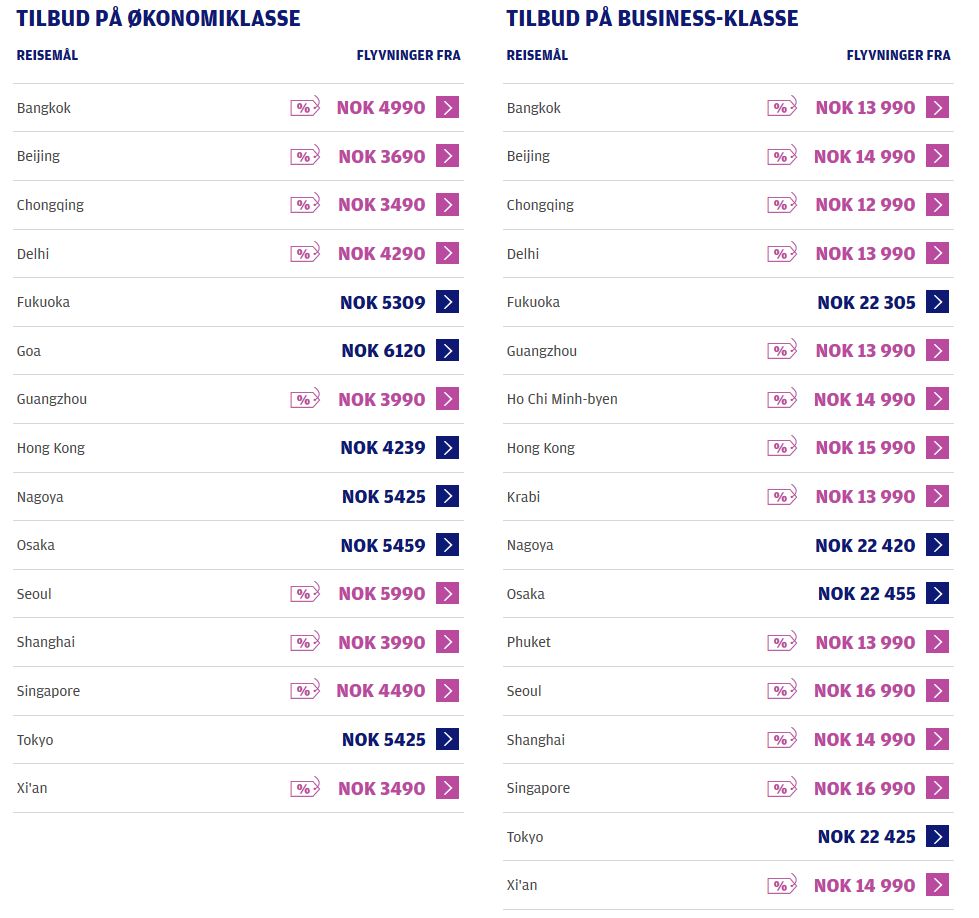Screen dimensions: 979x918
Task: Click the discount tag icon for business Phuket
Action: [782, 641]
